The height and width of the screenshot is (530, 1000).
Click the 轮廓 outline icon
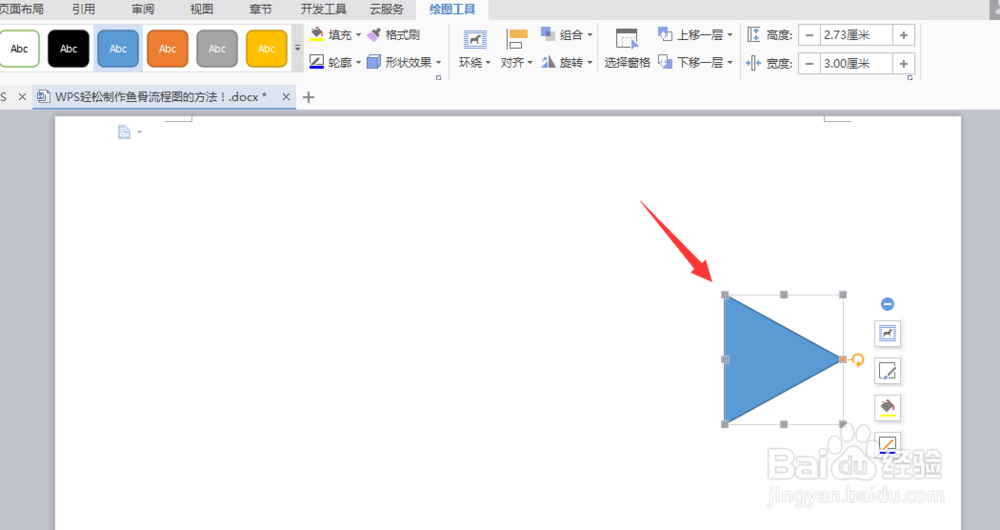(317, 62)
